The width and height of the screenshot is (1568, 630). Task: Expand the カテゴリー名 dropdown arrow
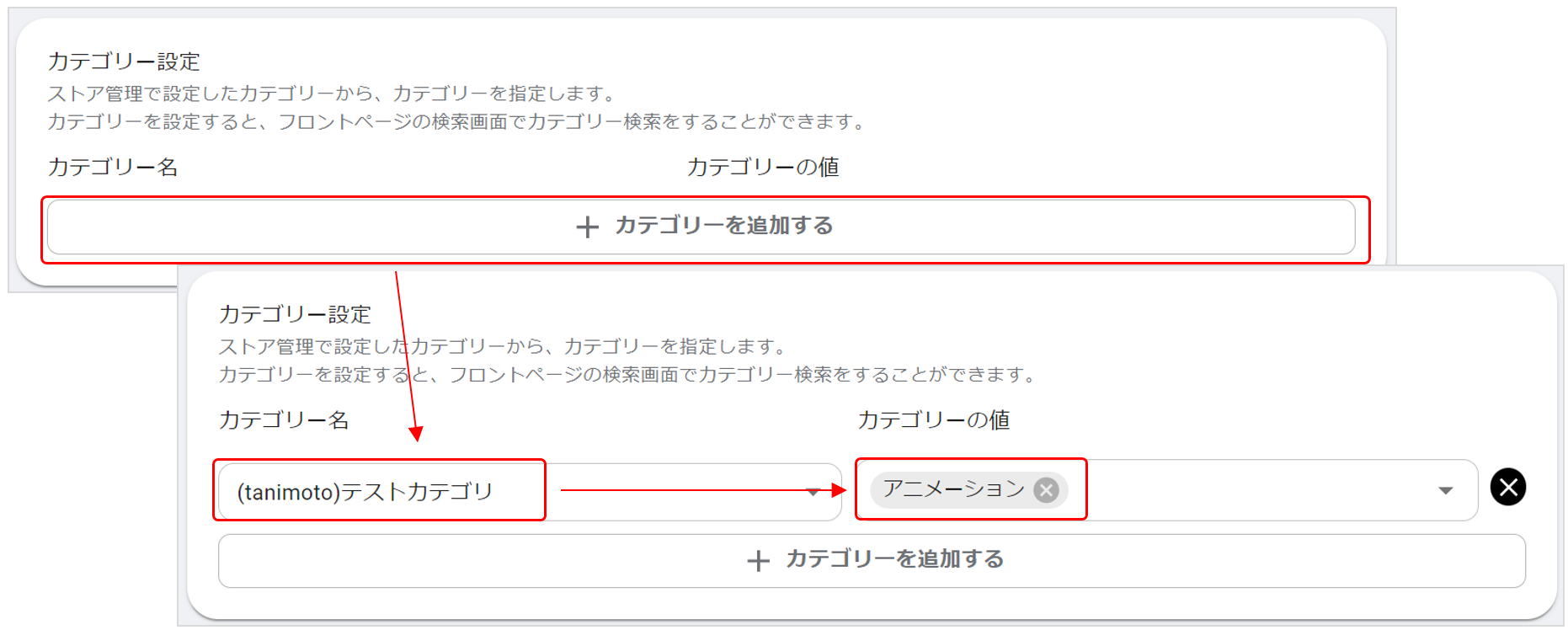pos(813,492)
